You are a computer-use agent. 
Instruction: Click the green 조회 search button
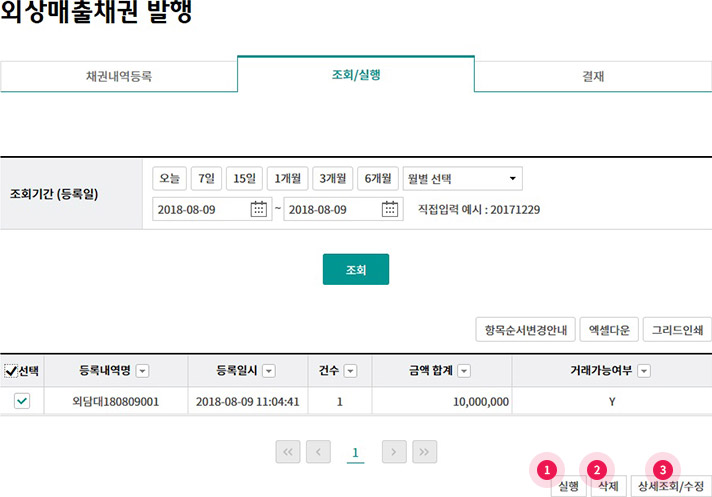[x=355, y=270]
